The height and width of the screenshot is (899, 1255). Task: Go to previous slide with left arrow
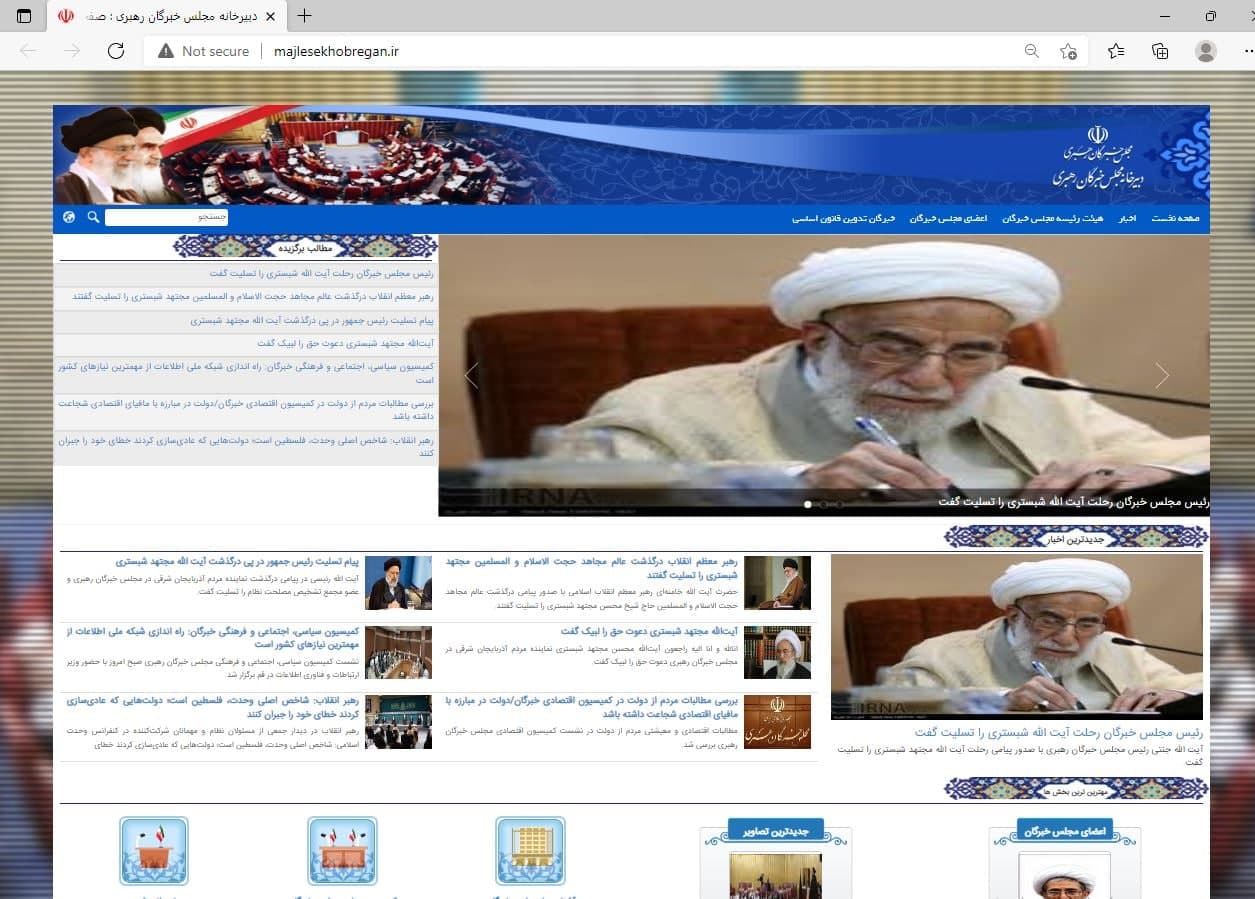point(472,375)
